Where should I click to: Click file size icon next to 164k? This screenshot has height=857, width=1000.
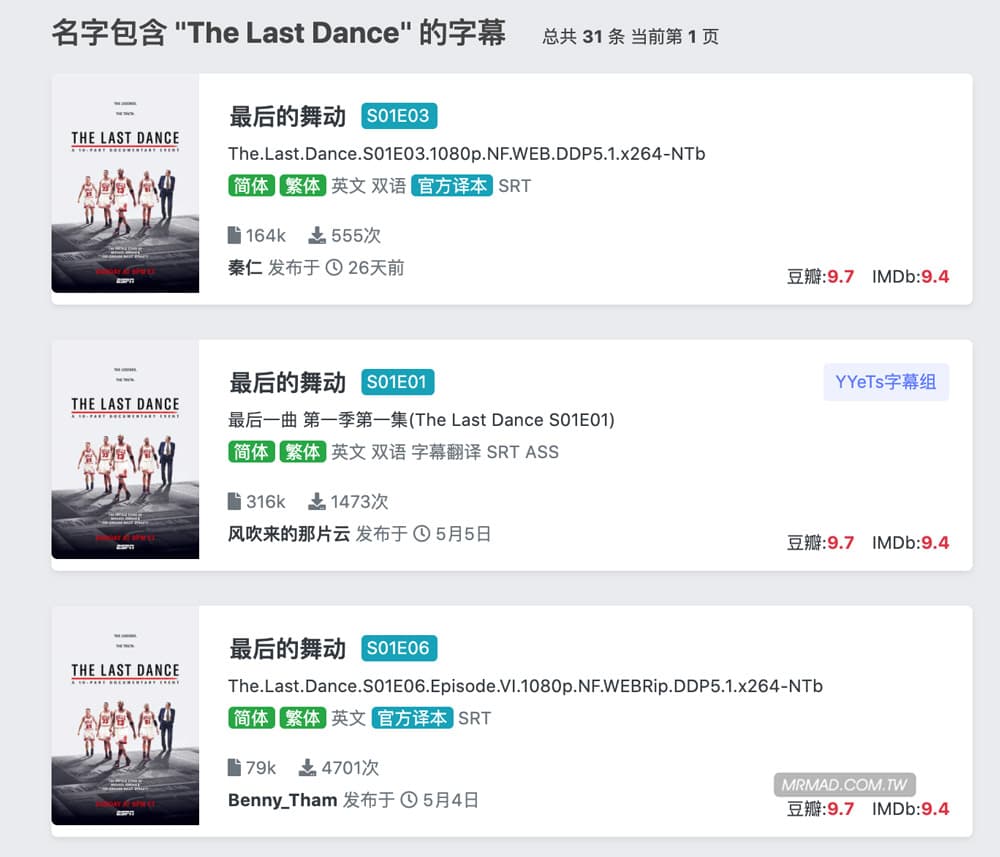[235, 235]
